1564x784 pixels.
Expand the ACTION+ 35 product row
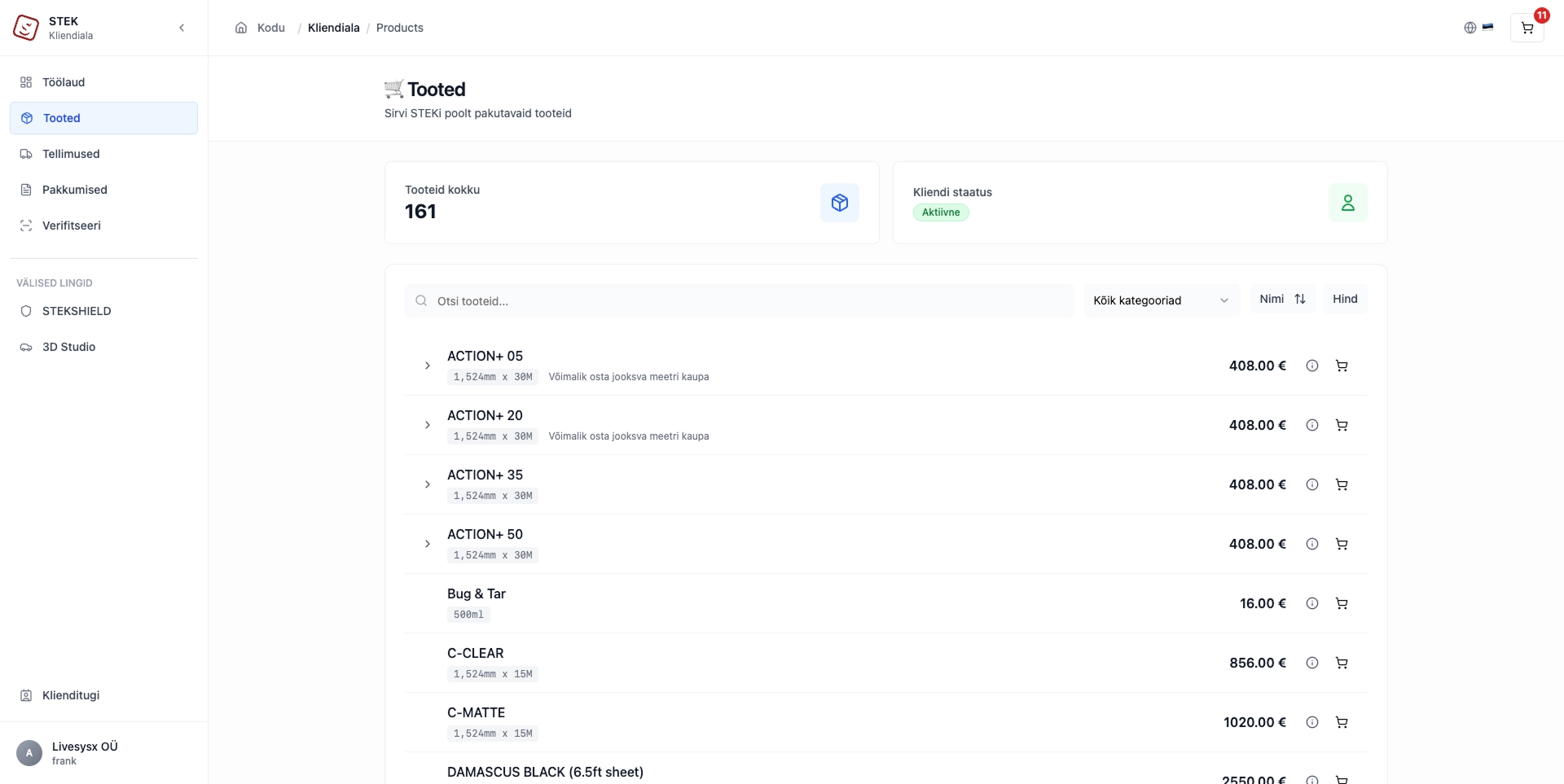click(428, 484)
